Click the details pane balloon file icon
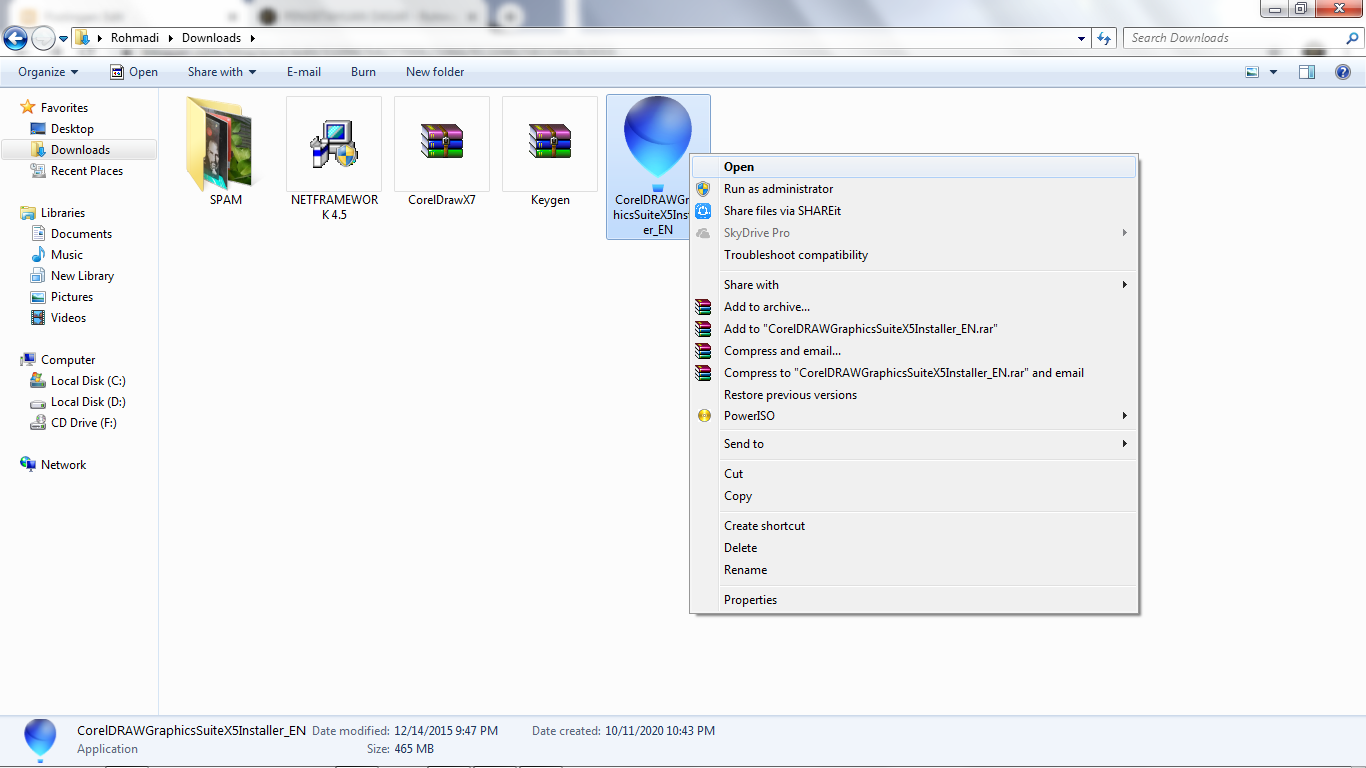This screenshot has width=1366, height=768. tap(40, 739)
